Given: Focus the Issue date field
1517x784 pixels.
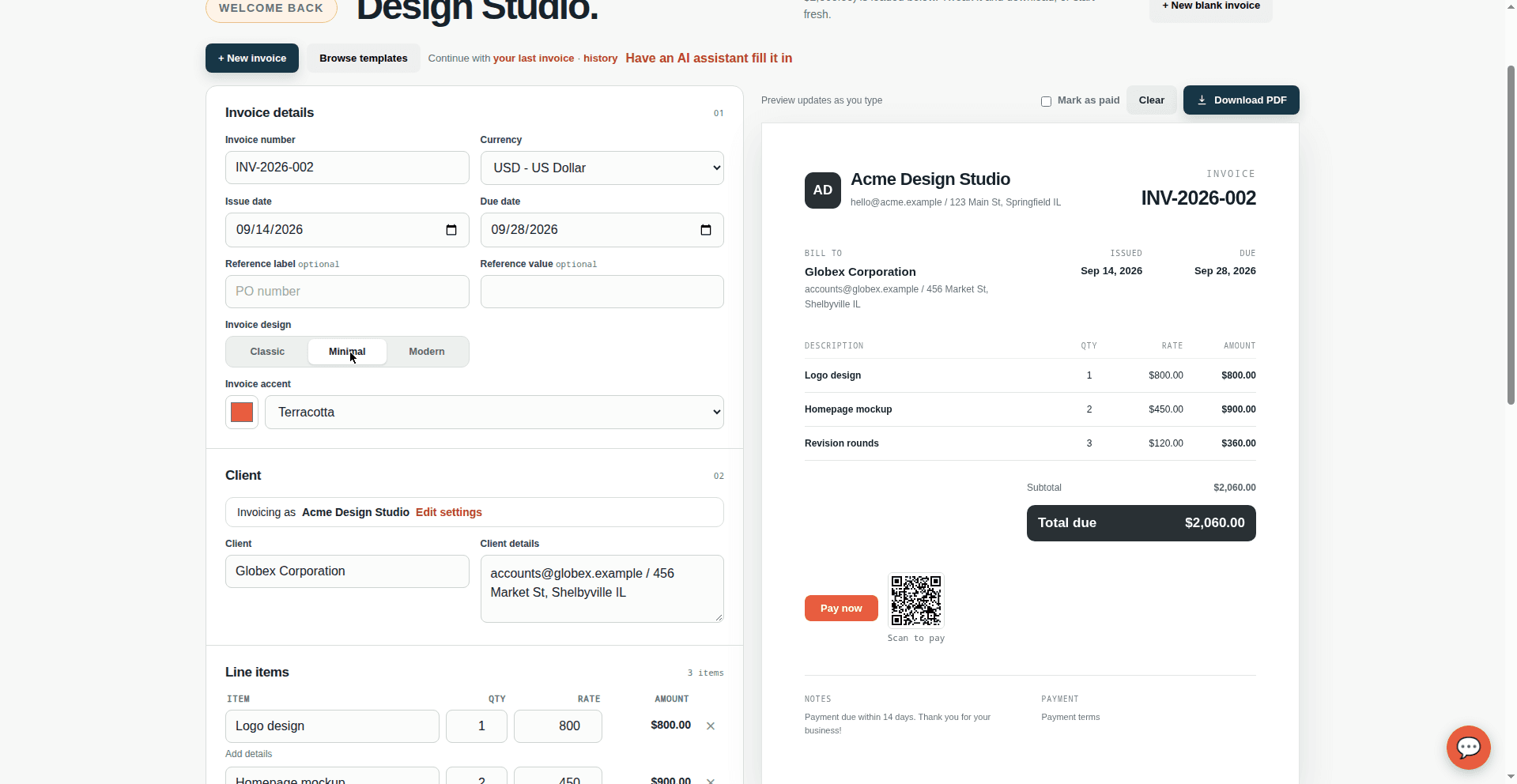Looking at the screenshot, I should coord(347,230).
